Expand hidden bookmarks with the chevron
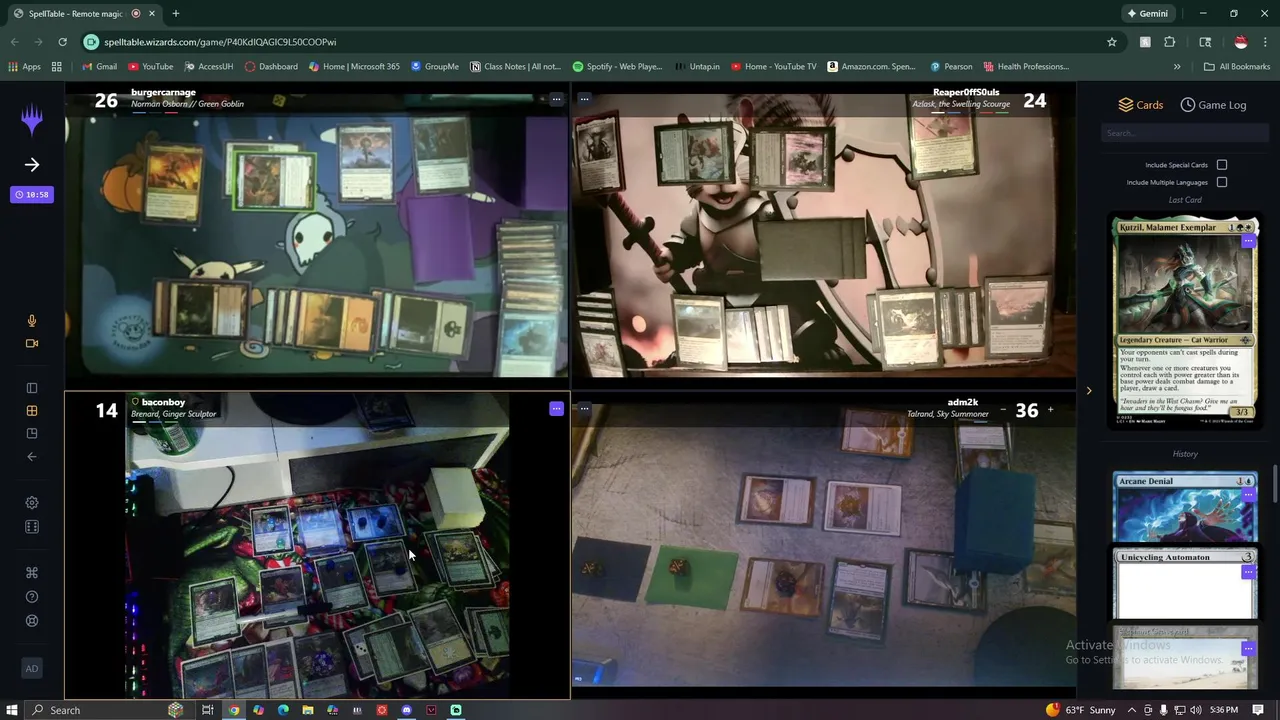Viewport: 1280px width, 720px height. click(x=1177, y=66)
